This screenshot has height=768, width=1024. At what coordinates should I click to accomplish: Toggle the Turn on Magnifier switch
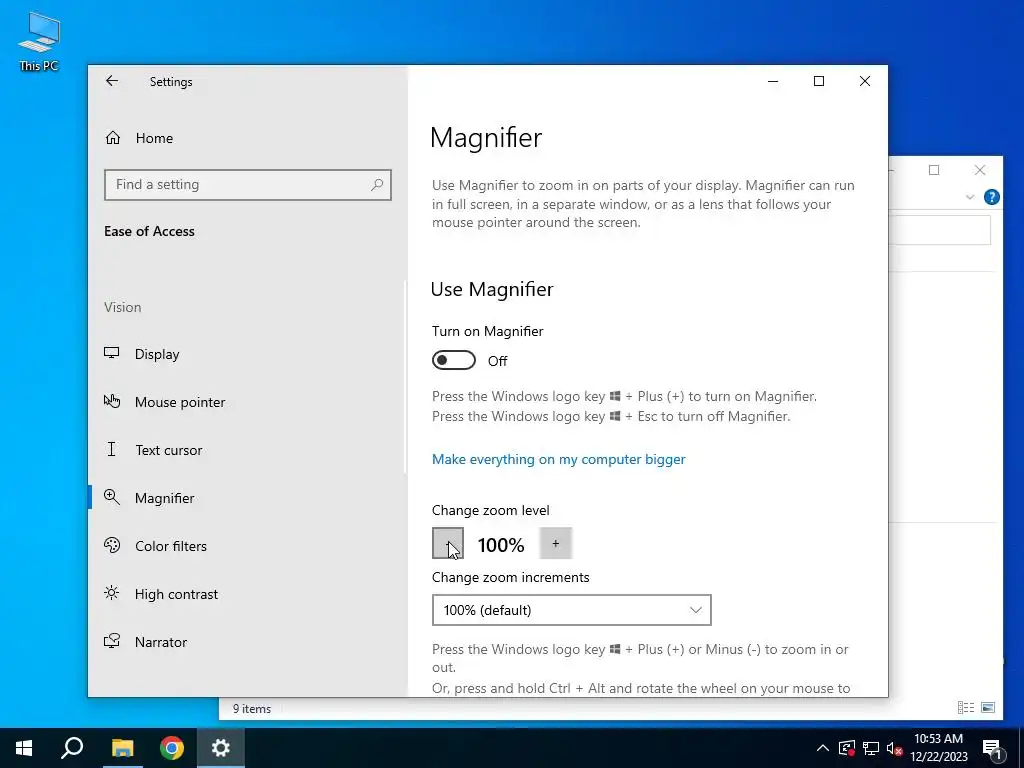click(x=454, y=360)
